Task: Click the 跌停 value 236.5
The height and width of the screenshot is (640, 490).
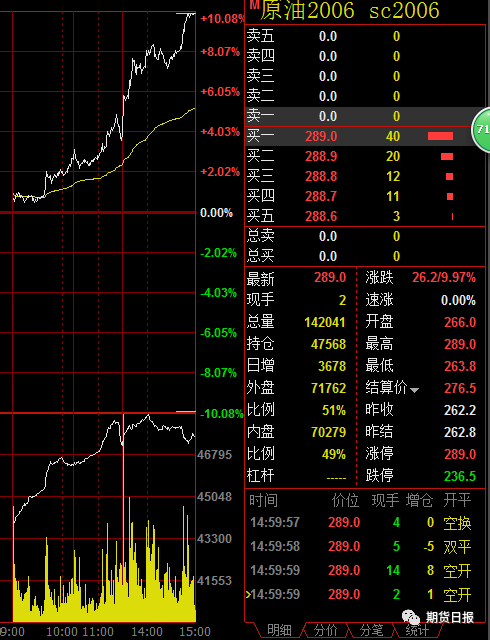Action: [x=460, y=476]
